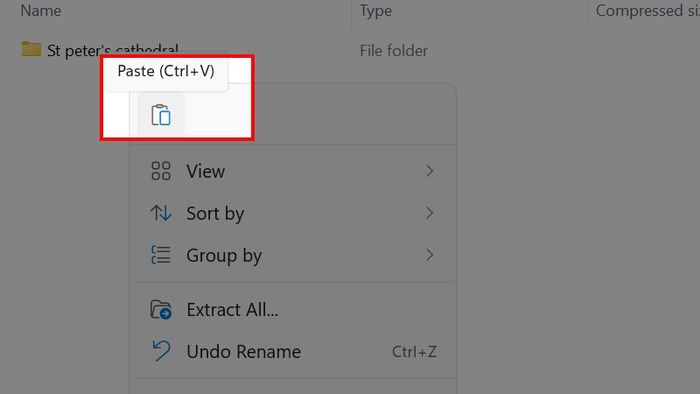The width and height of the screenshot is (700, 394).
Task: Sort files by the Name column header
Action: pyautogui.click(x=41, y=11)
